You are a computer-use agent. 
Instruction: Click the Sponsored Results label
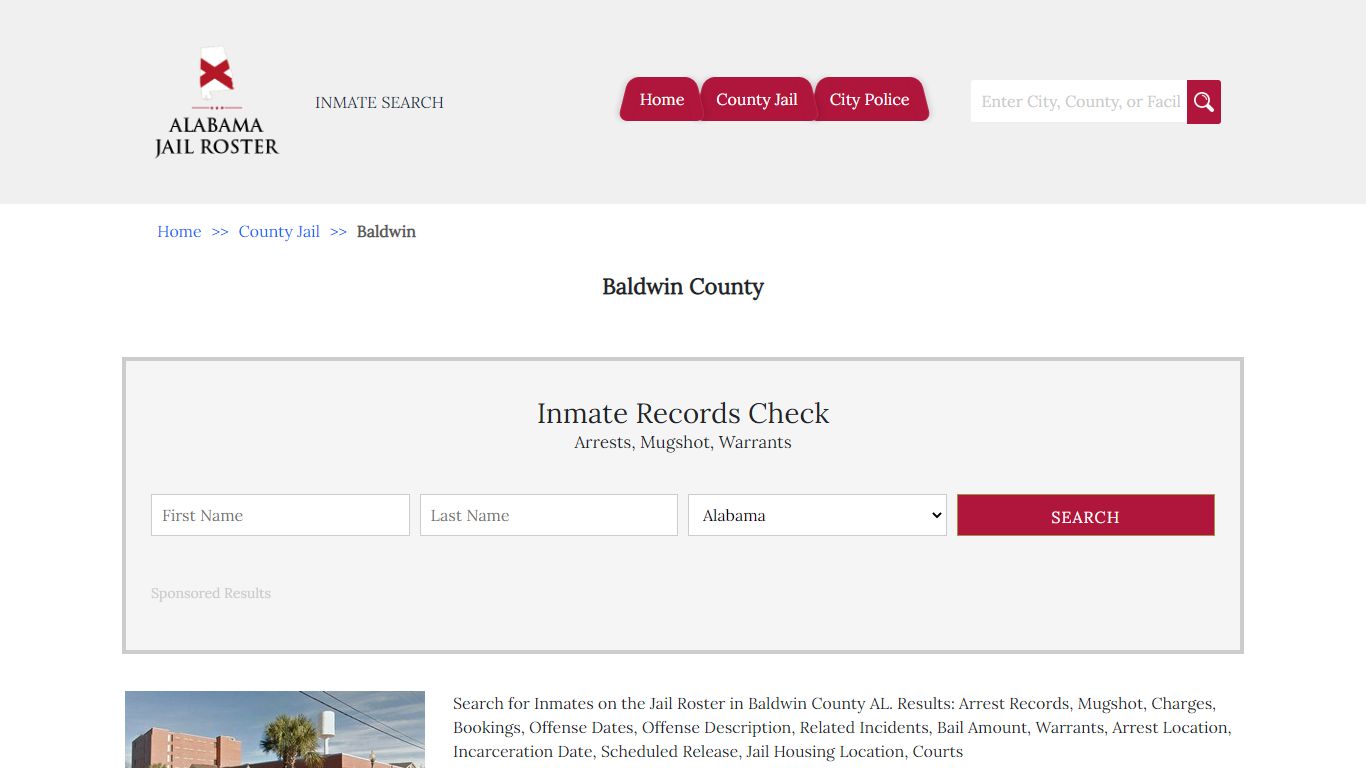pyautogui.click(x=211, y=594)
